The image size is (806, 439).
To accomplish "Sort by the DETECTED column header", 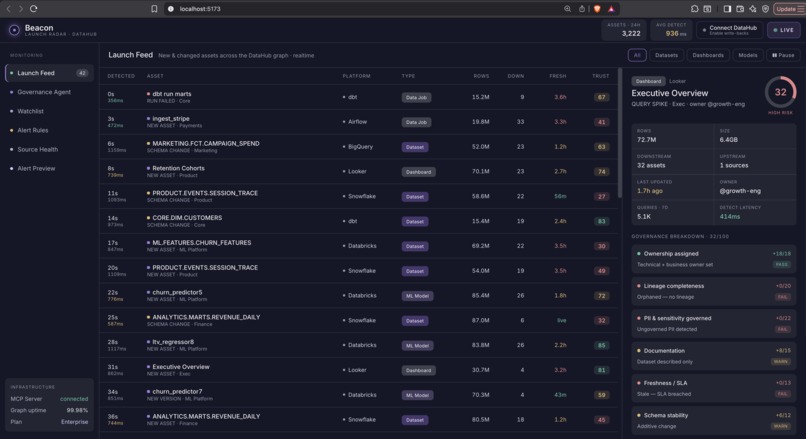I will pyautogui.click(x=121, y=76).
